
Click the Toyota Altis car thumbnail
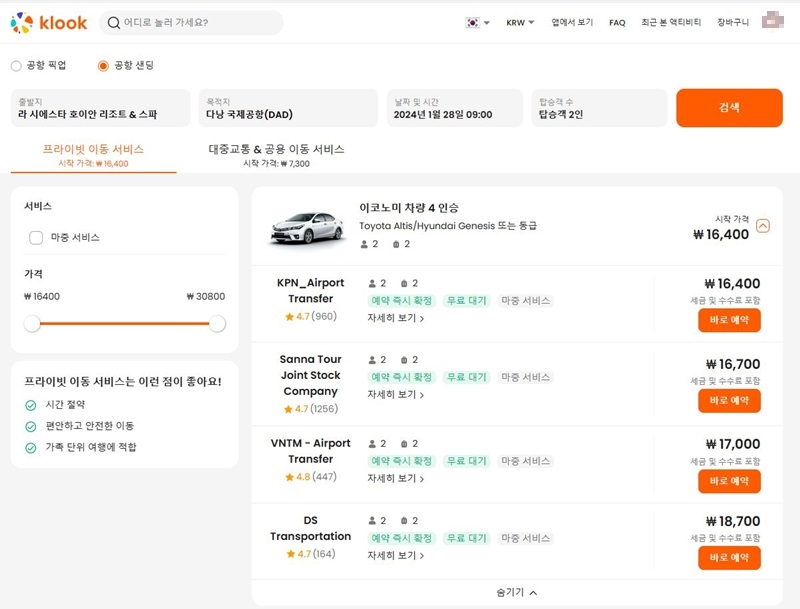pos(306,228)
